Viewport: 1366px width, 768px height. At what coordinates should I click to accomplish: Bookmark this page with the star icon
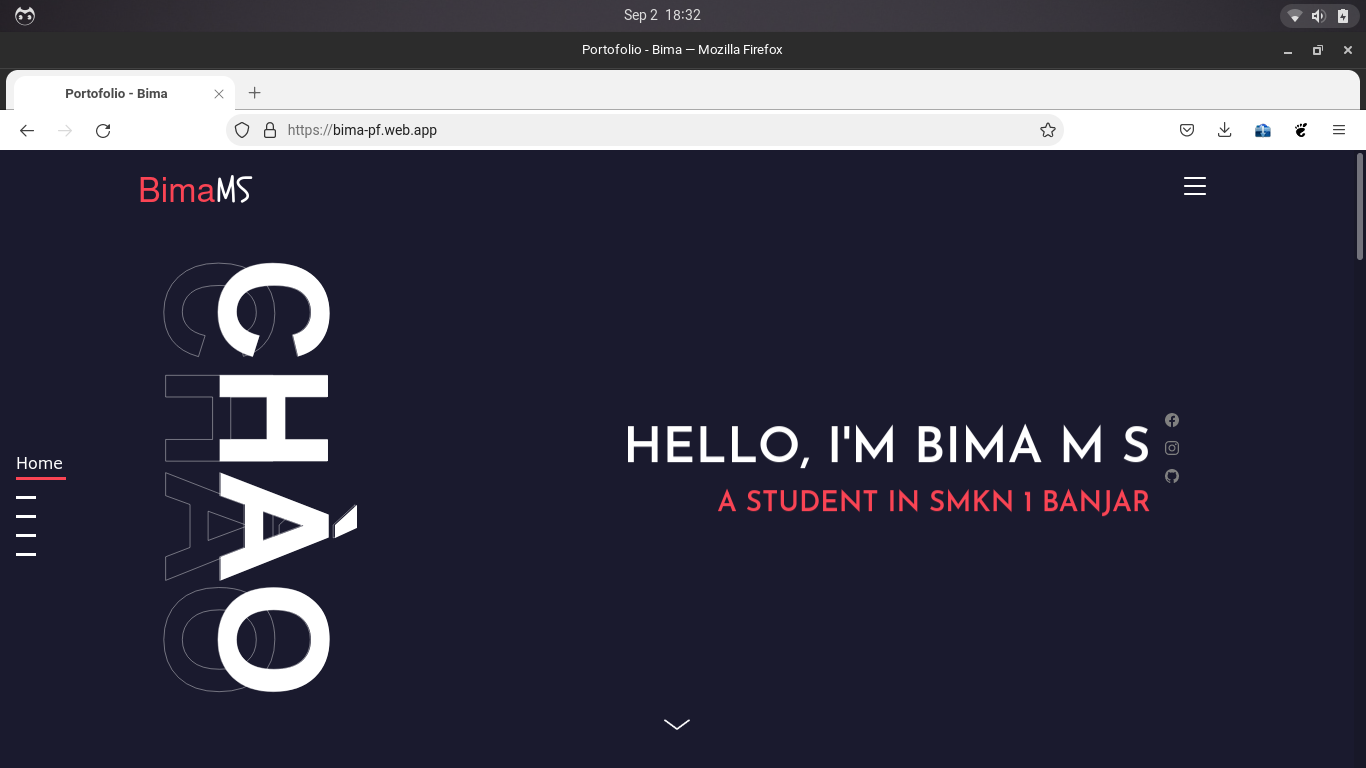coord(1048,130)
